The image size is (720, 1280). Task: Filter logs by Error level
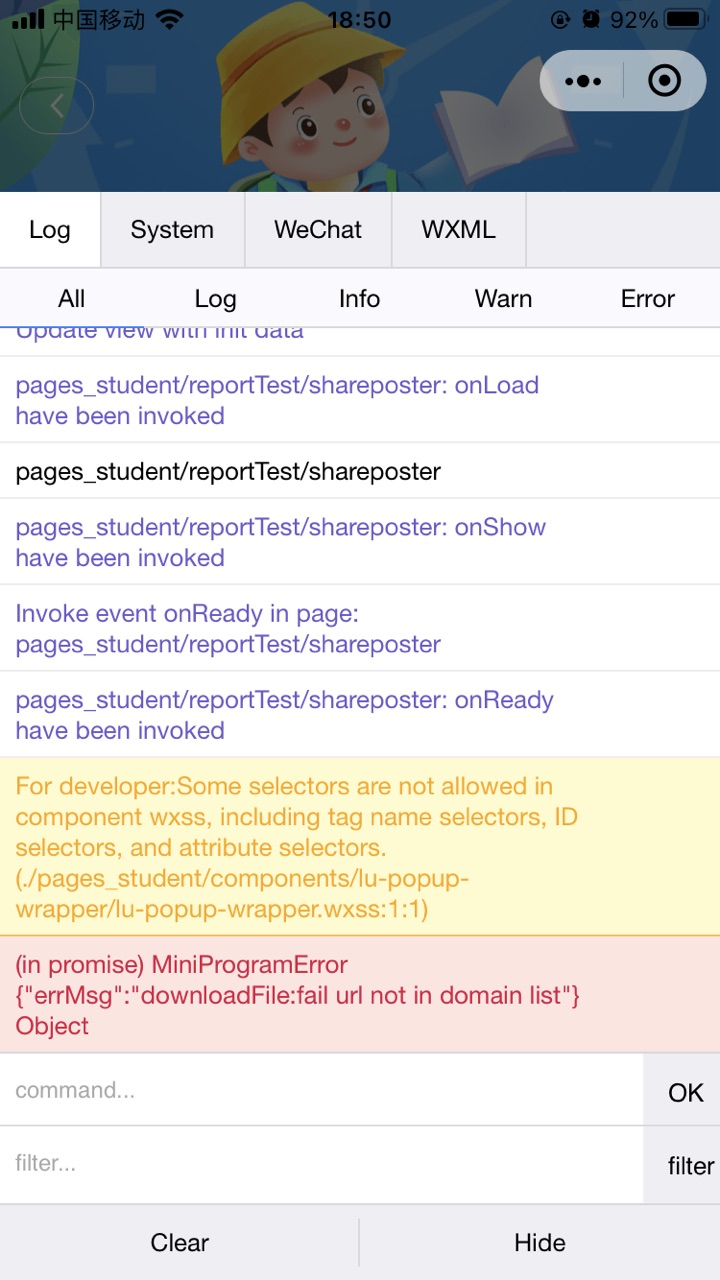click(648, 298)
